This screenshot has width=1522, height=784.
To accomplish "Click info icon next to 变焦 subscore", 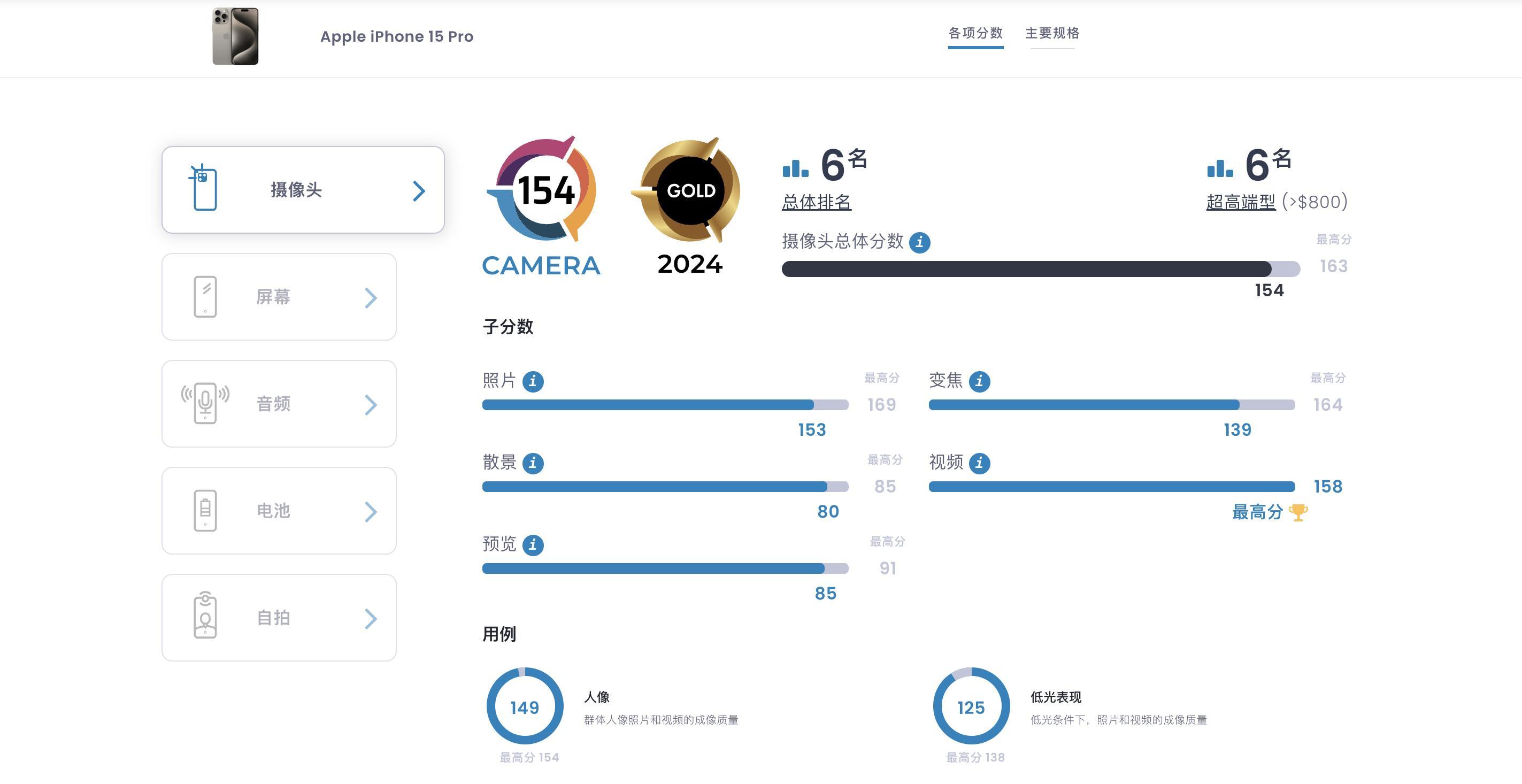I will click(x=979, y=381).
